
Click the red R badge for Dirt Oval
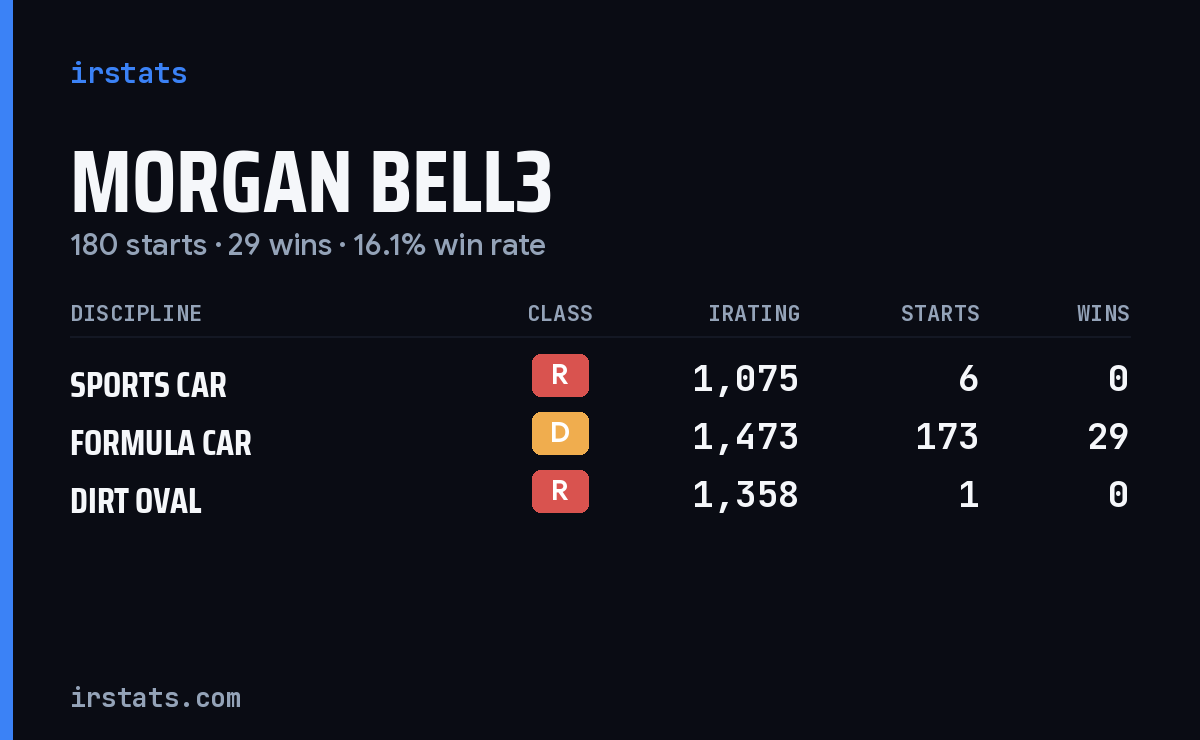[560, 491]
